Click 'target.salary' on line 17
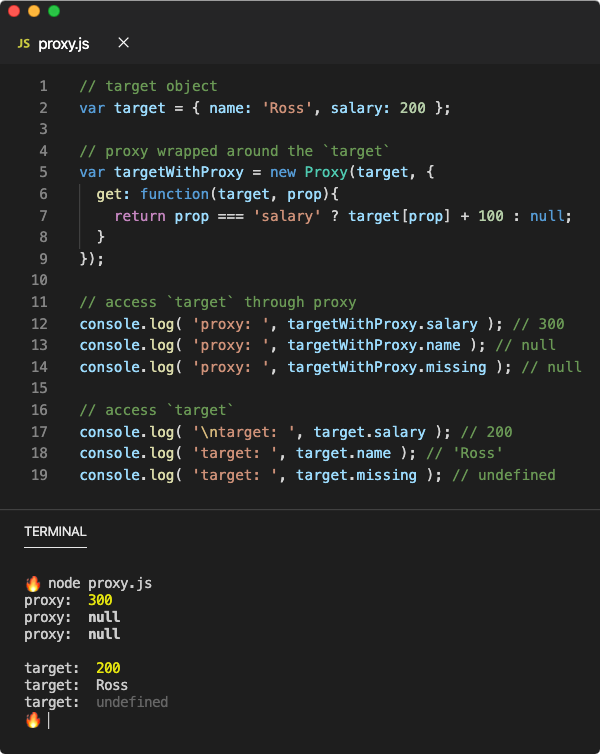The height and width of the screenshot is (754, 600). point(370,432)
